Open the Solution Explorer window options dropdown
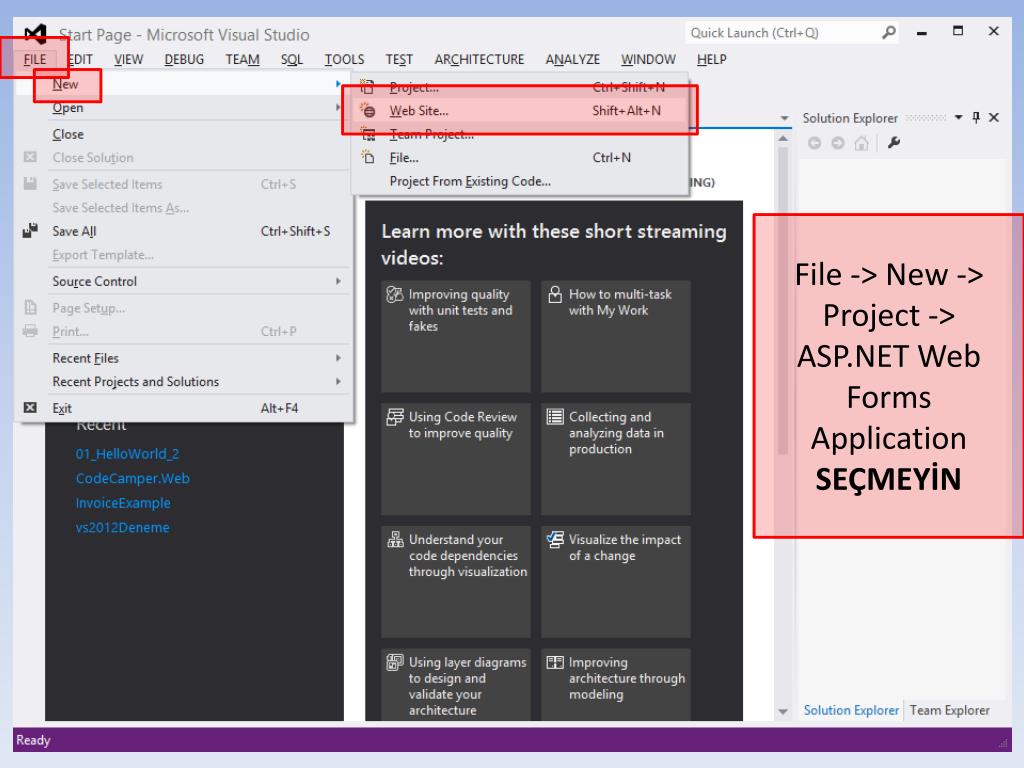Screen dimensions: 1024x768 click(x=958, y=118)
